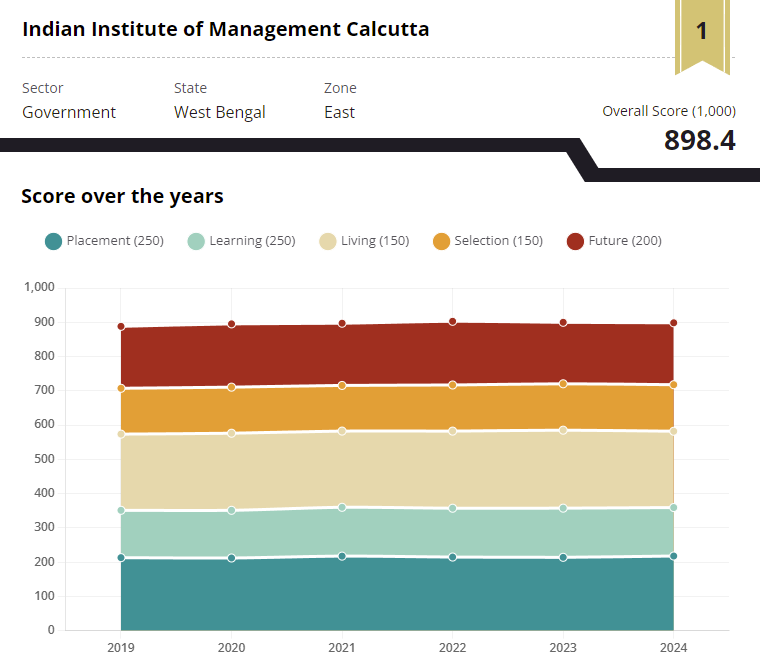Click the Placement data point for 2024
Viewport: 760px width, 669px height.
673,556
